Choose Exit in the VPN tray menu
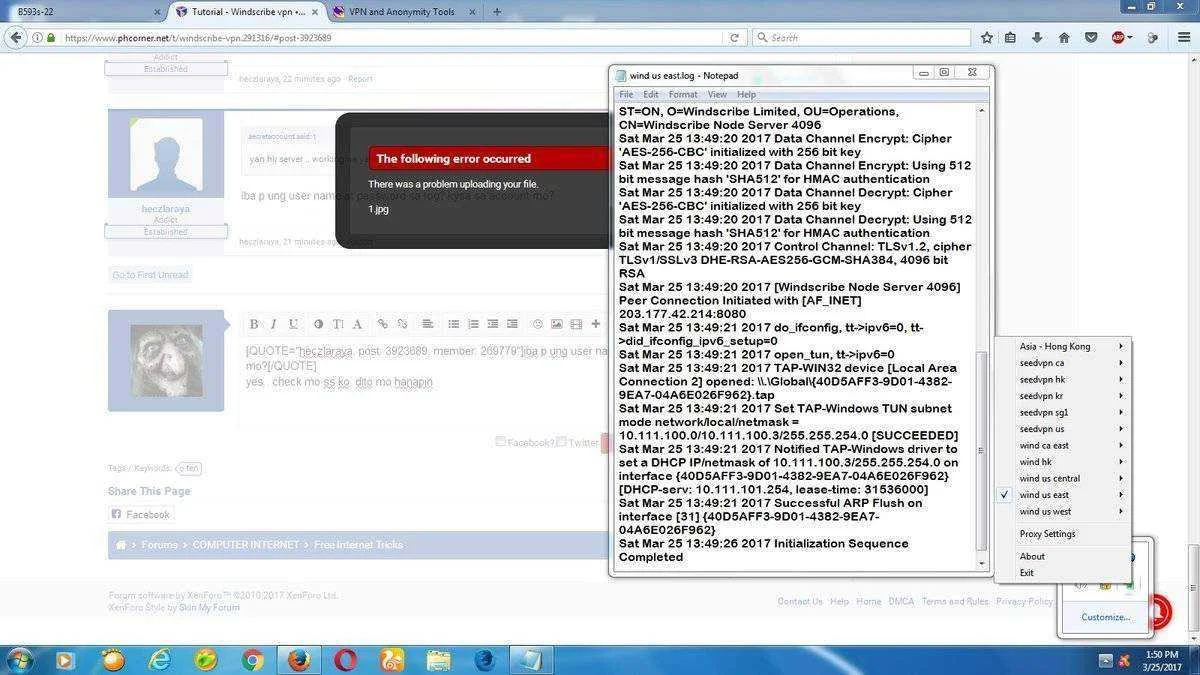Screen dimensions: 1200x675 [1062, 573]
